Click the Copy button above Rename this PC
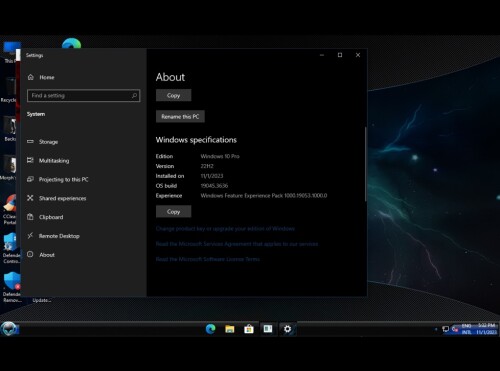500x371 pixels. (x=173, y=95)
